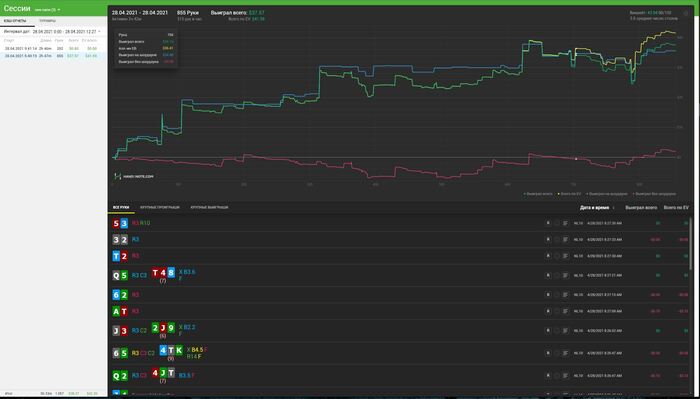Image resolution: width=700 pixels, height=399 pixels.
Task: Switch to Кэш отчёты tab
Action: click(16, 21)
